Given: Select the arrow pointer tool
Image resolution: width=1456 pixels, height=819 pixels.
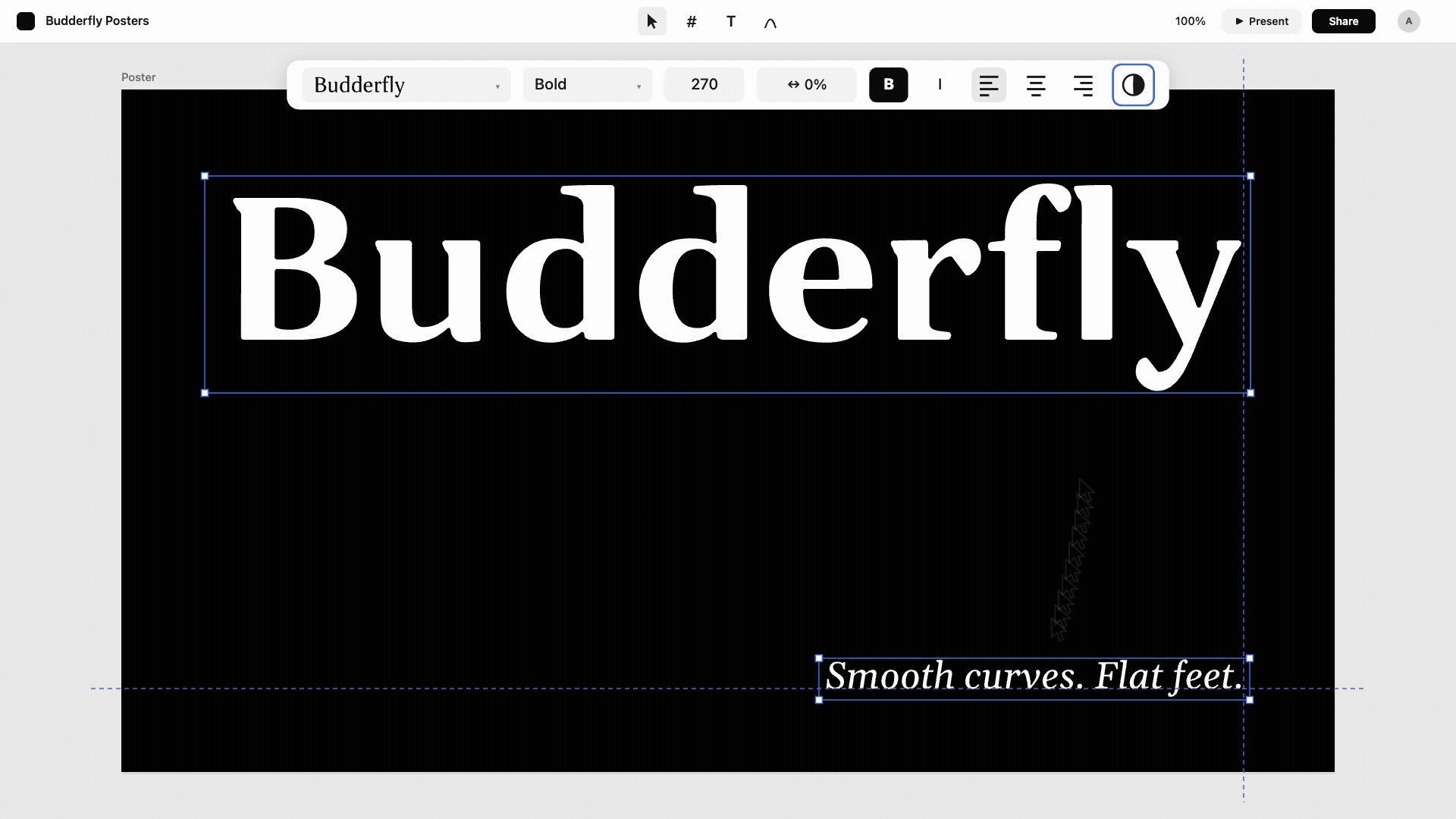Looking at the screenshot, I should point(652,21).
